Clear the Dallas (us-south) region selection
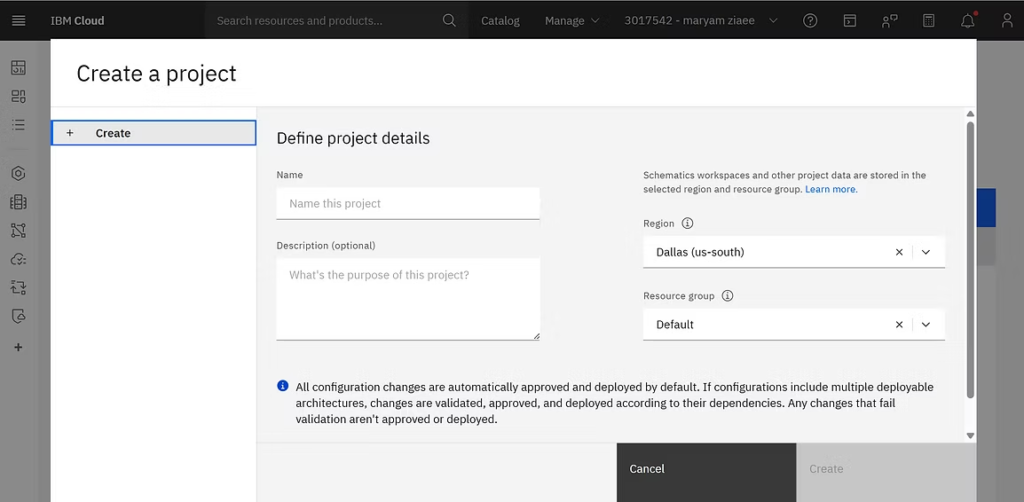 (899, 252)
